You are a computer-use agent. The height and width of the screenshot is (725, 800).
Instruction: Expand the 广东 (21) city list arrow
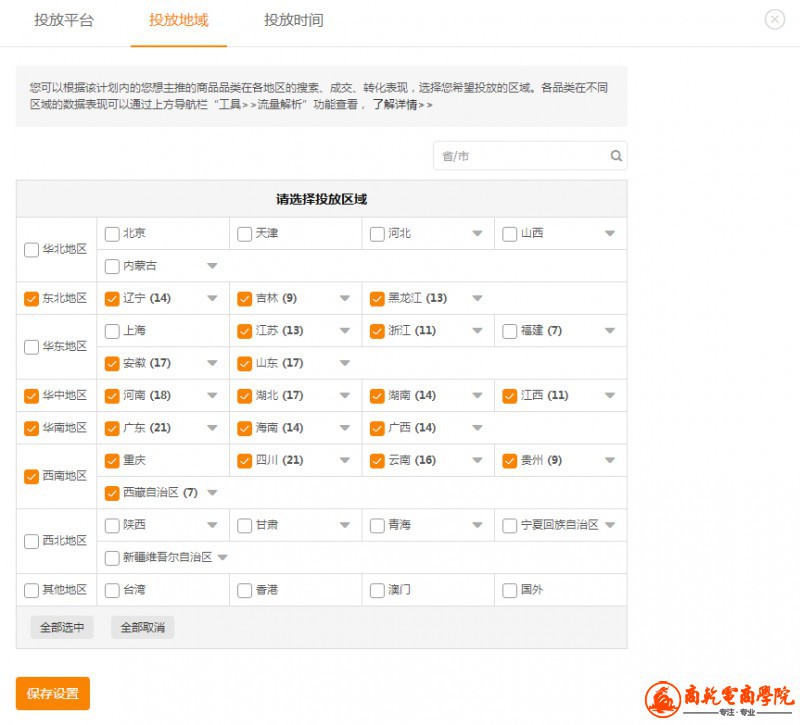click(212, 428)
